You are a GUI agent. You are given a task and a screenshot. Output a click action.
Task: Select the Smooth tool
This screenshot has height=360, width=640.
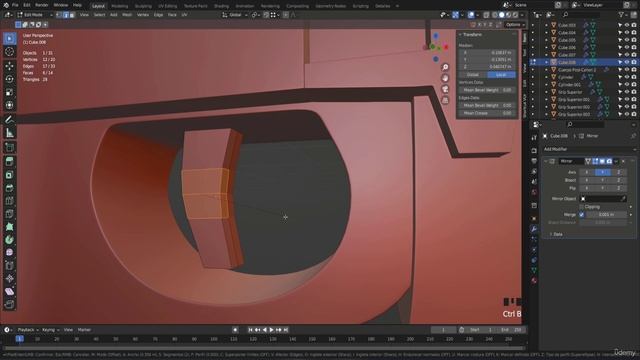9,253
